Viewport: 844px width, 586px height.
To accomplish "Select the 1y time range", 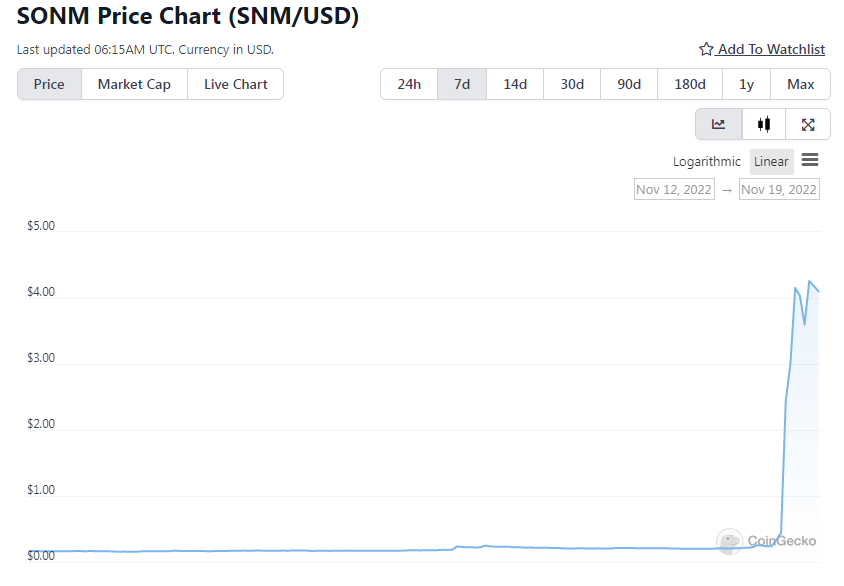I will pos(746,84).
